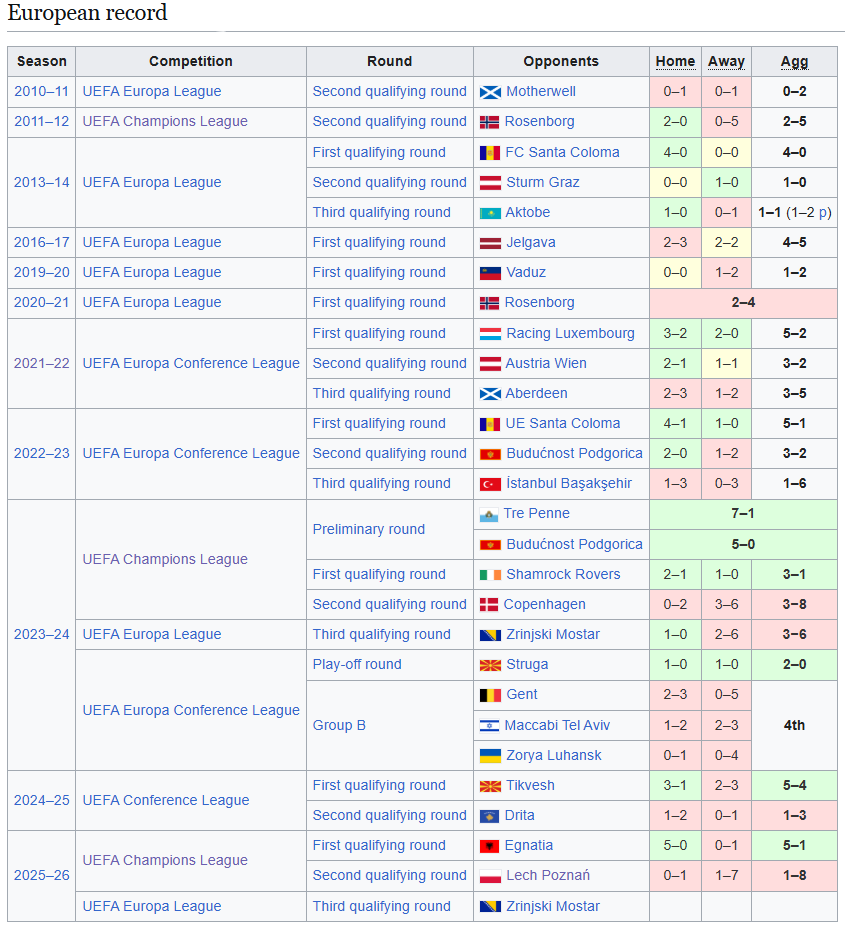Open the 2025–26 season link
The width and height of the screenshot is (845, 935).
(42, 875)
